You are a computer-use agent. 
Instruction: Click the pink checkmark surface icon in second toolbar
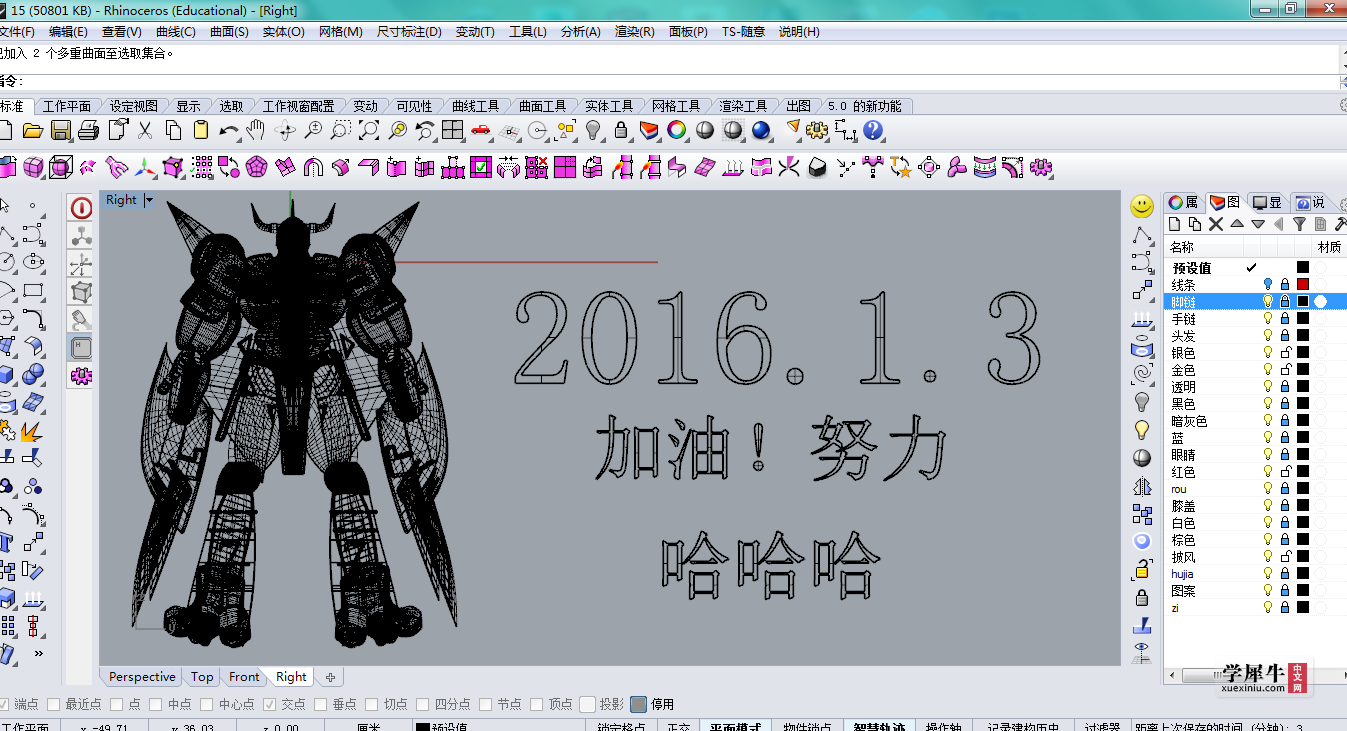(481, 167)
